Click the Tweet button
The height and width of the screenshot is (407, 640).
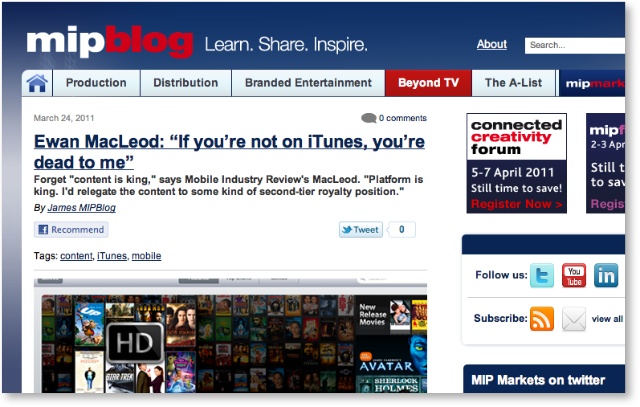click(x=361, y=230)
